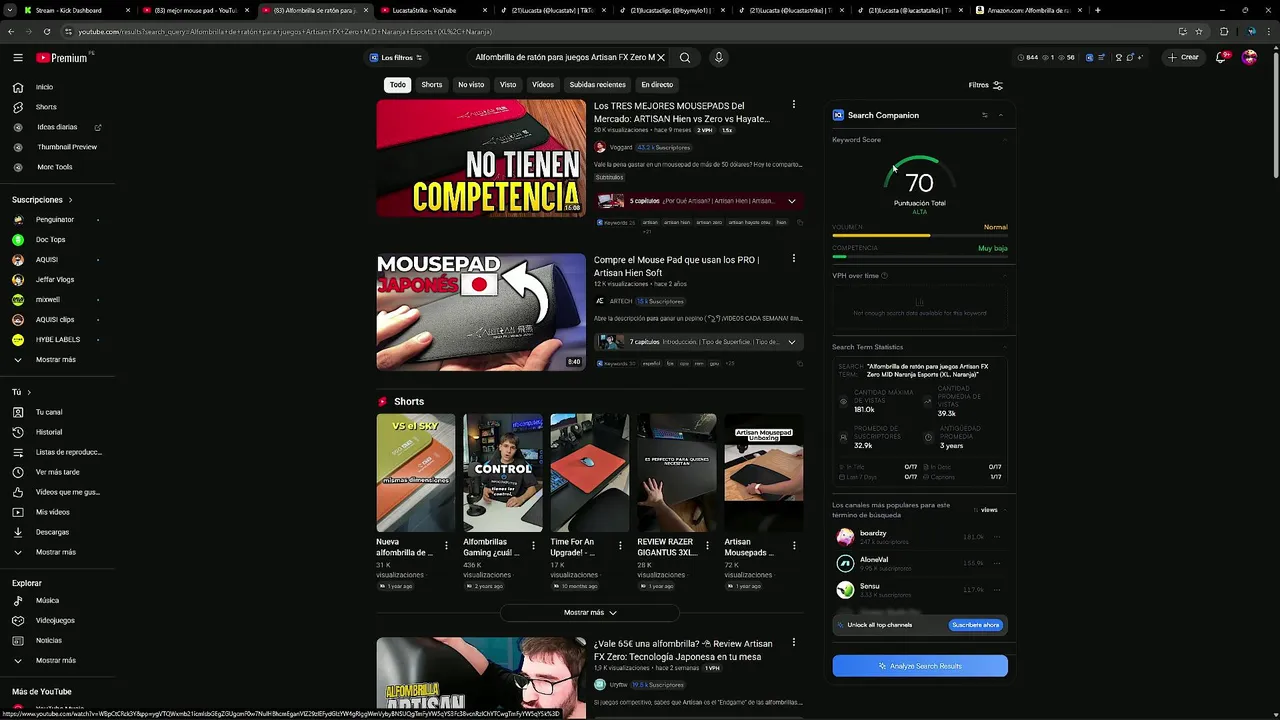The height and width of the screenshot is (720, 1280).
Task: Toggle sort by views in top channels
Action: (x=986, y=510)
